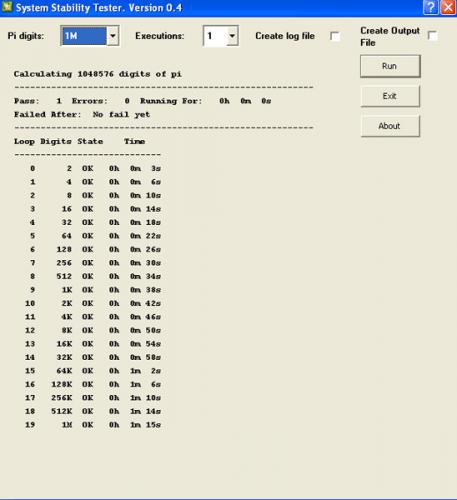Start the test with the Run button
457x500 pixels.
coord(390,66)
